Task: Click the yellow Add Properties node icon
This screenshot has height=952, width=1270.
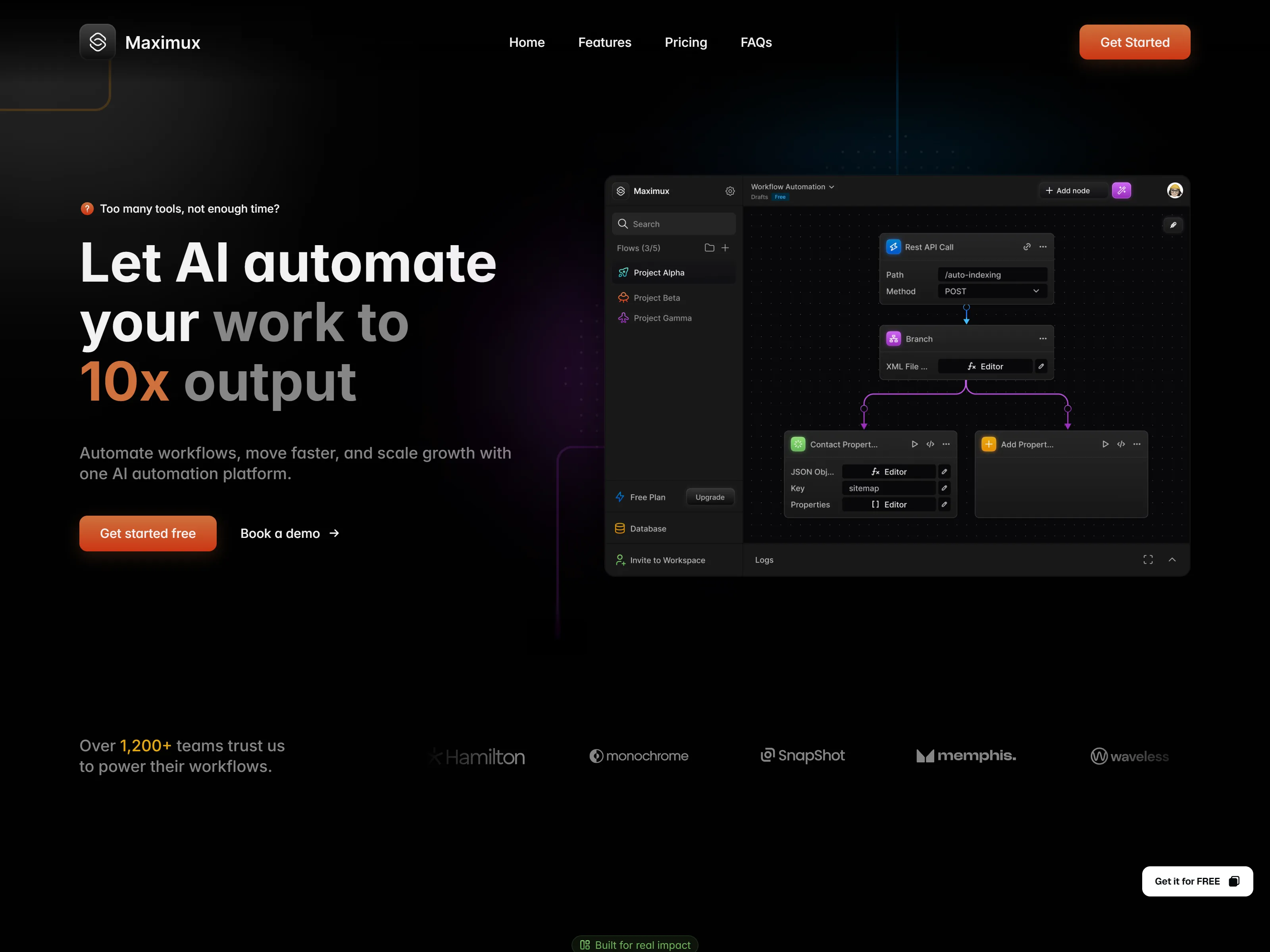Action: [989, 444]
